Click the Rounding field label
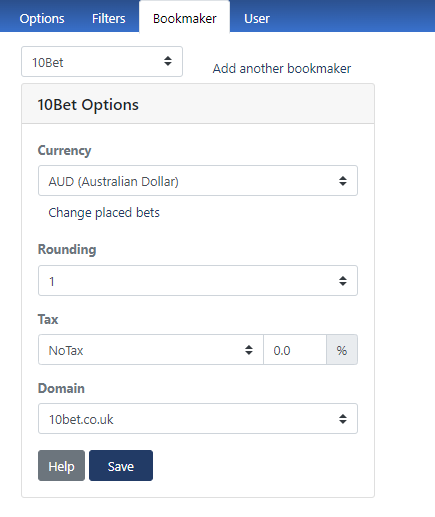This screenshot has height=517, width=435. coord(67,249)
